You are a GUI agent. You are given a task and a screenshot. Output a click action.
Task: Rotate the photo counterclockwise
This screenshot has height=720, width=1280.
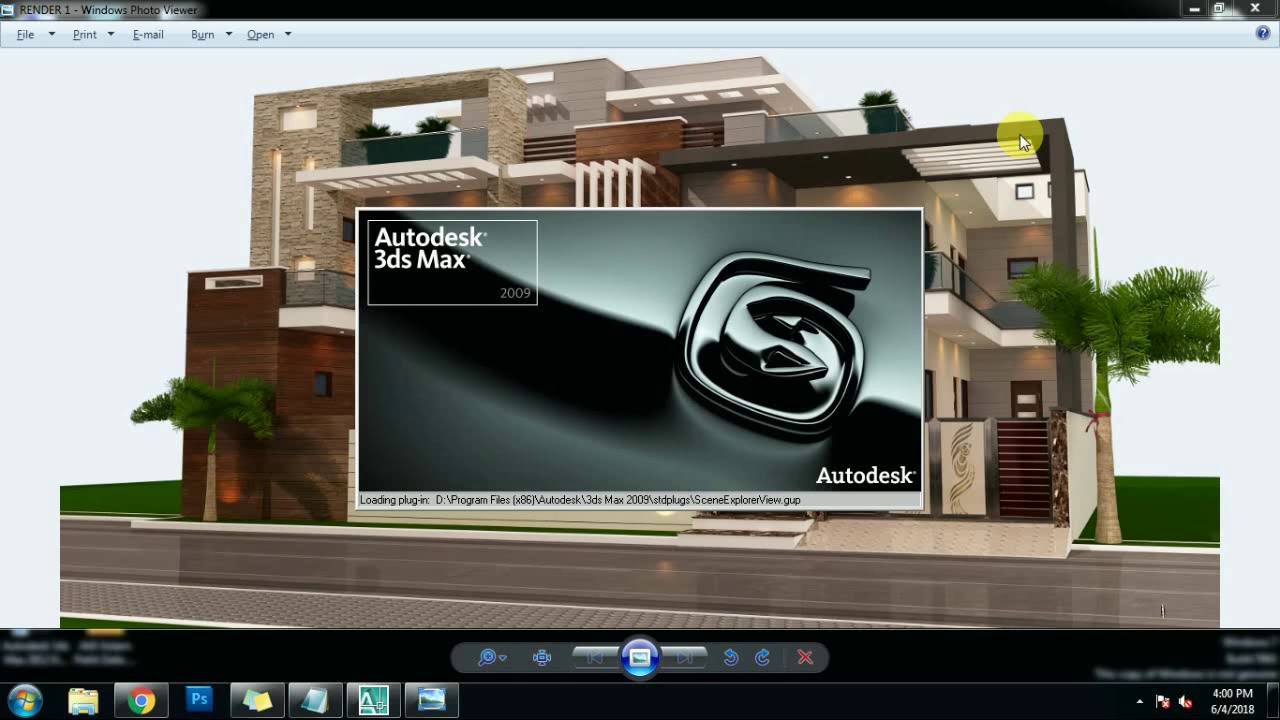pyautogui.click(x=731, y=657)
